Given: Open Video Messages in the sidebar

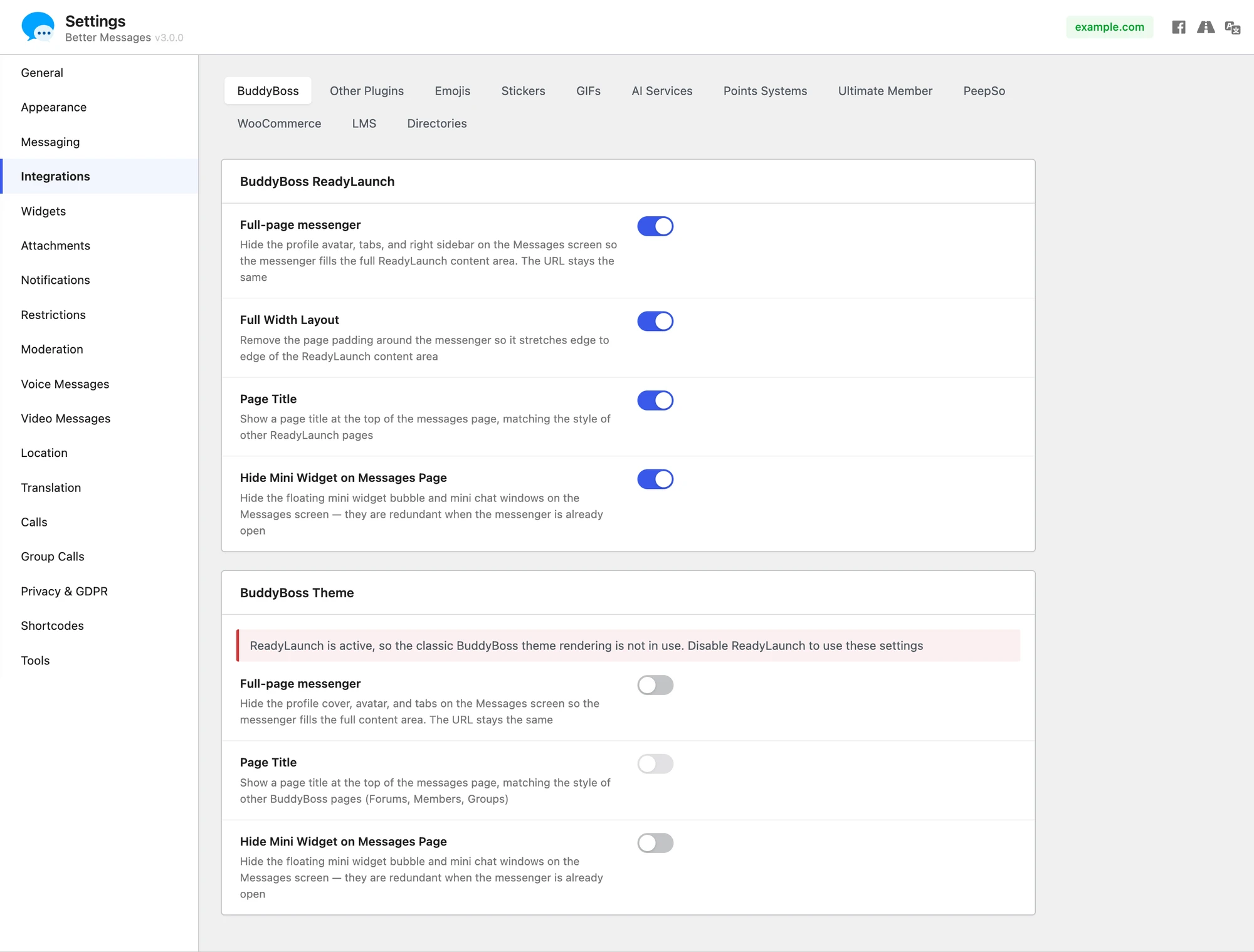Looking at the screenshot, I should coord(99,419).
